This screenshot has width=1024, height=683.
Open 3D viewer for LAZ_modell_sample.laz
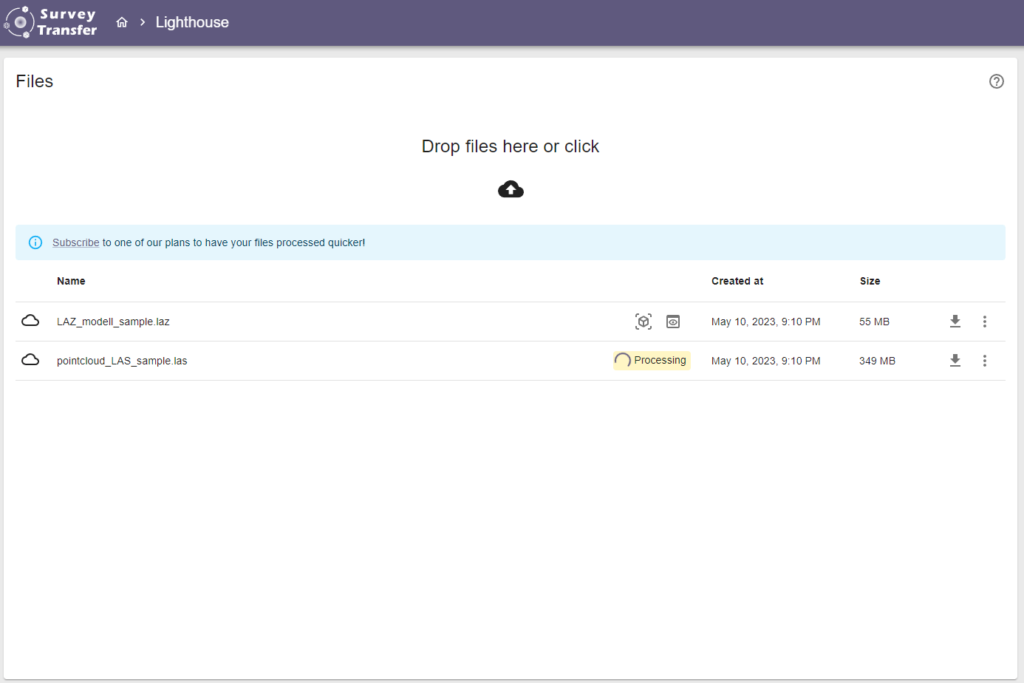(x=643, y=321)
